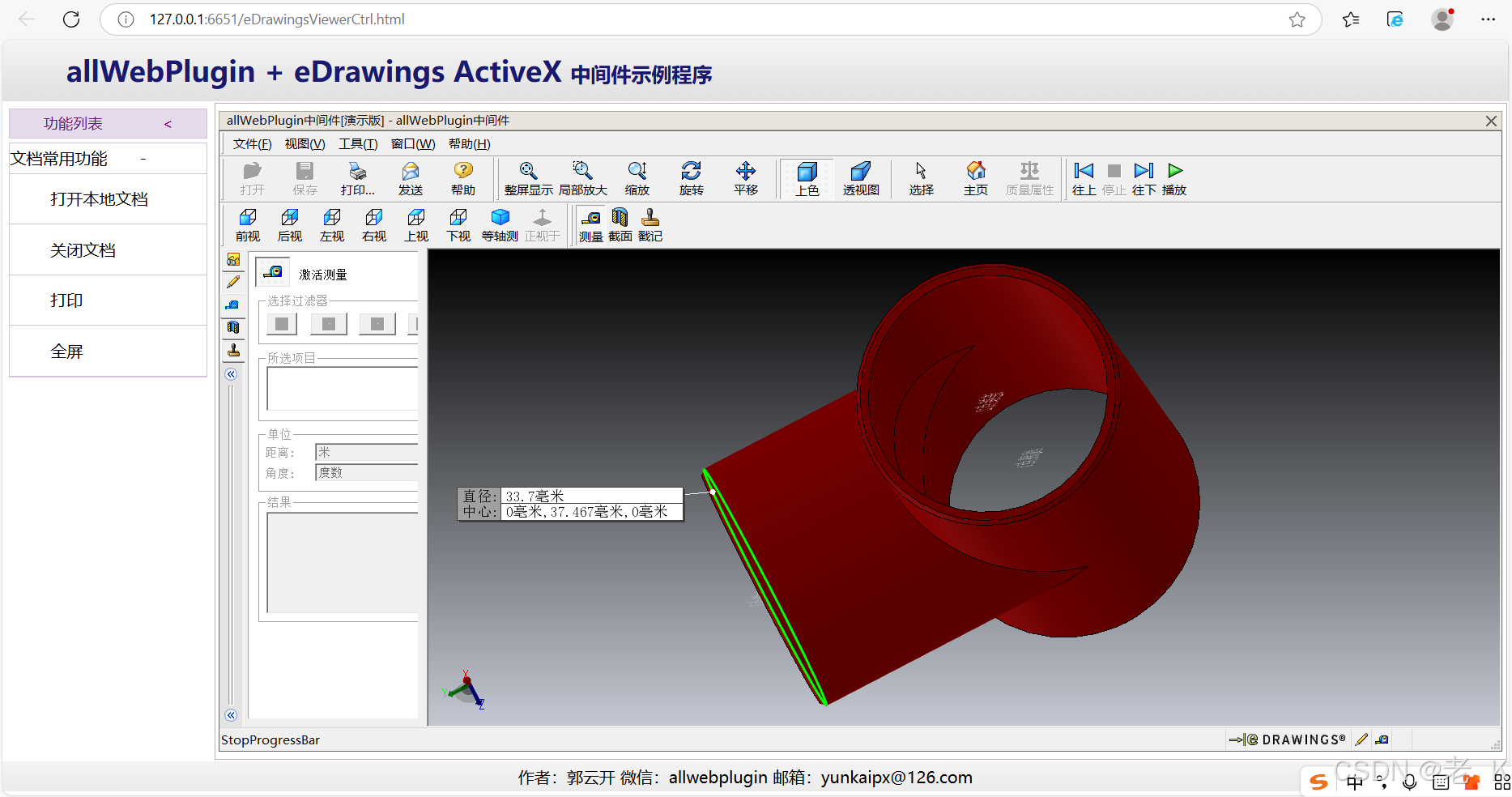
Task: Click the 结果 results box
Action: 343,563
